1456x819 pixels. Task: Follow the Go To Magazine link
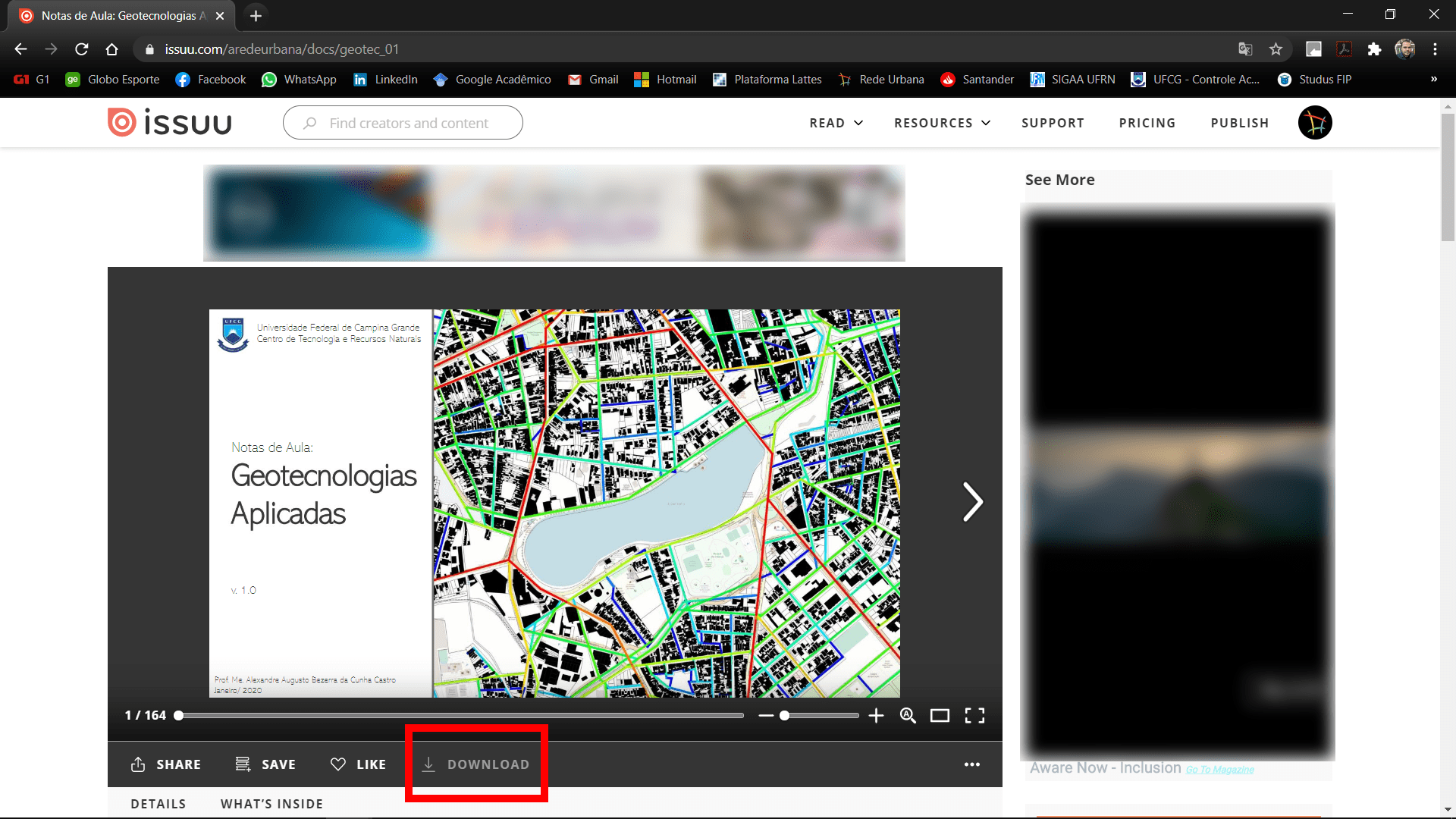[x=1220, y=769]
